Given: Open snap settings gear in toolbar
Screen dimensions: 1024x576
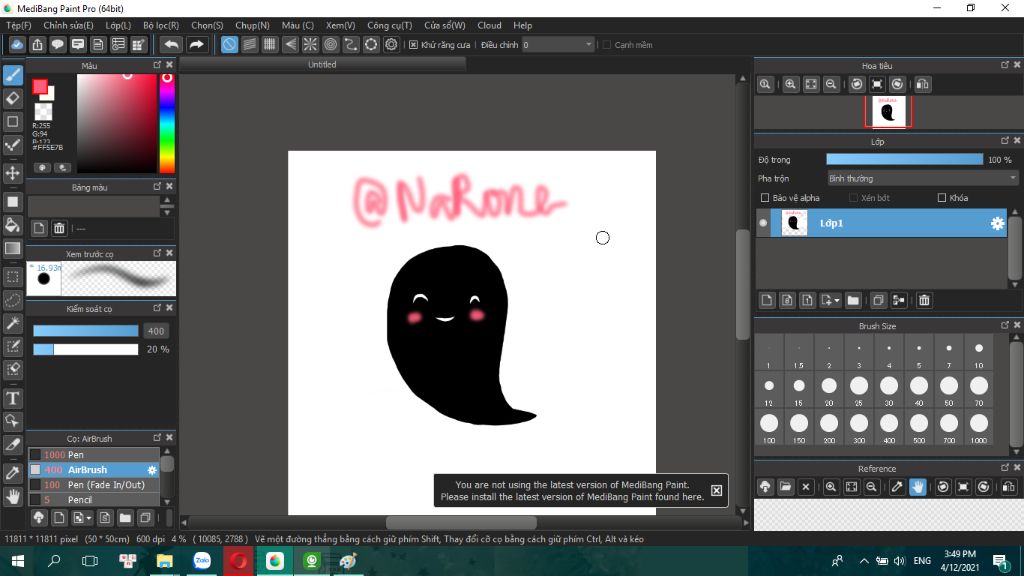Looking at the screenshot, I should (391, 44).
